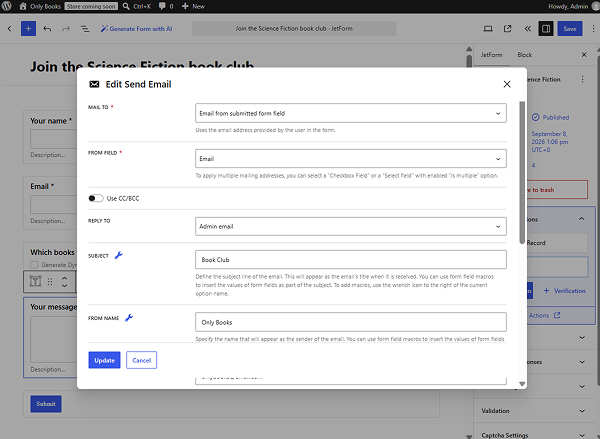
Task: Click the dialog scrollbar down arrow
Action: pos(522,384)
